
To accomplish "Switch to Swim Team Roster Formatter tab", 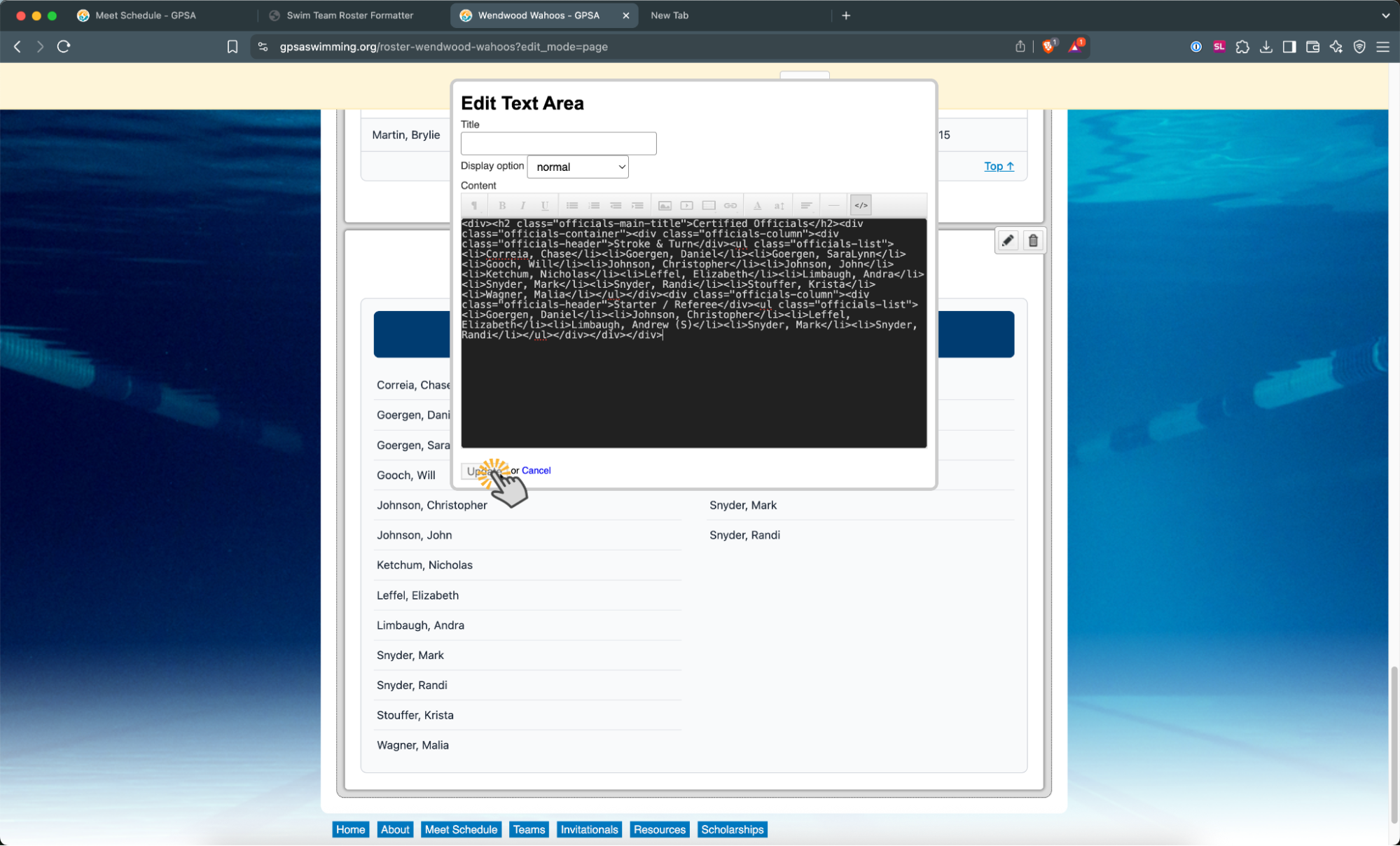I will click(x=349, y=15).
